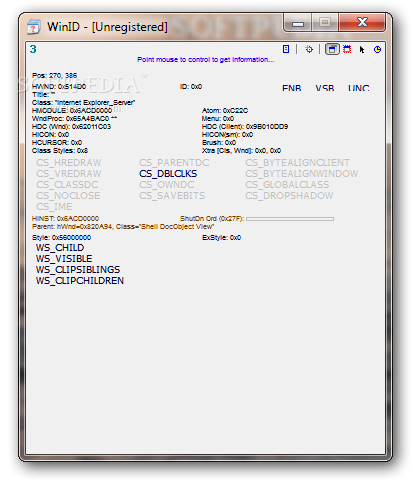Click 'Point mouse to control' hint text
Screen dimensions: 413x482
click(x=205, y=60)
